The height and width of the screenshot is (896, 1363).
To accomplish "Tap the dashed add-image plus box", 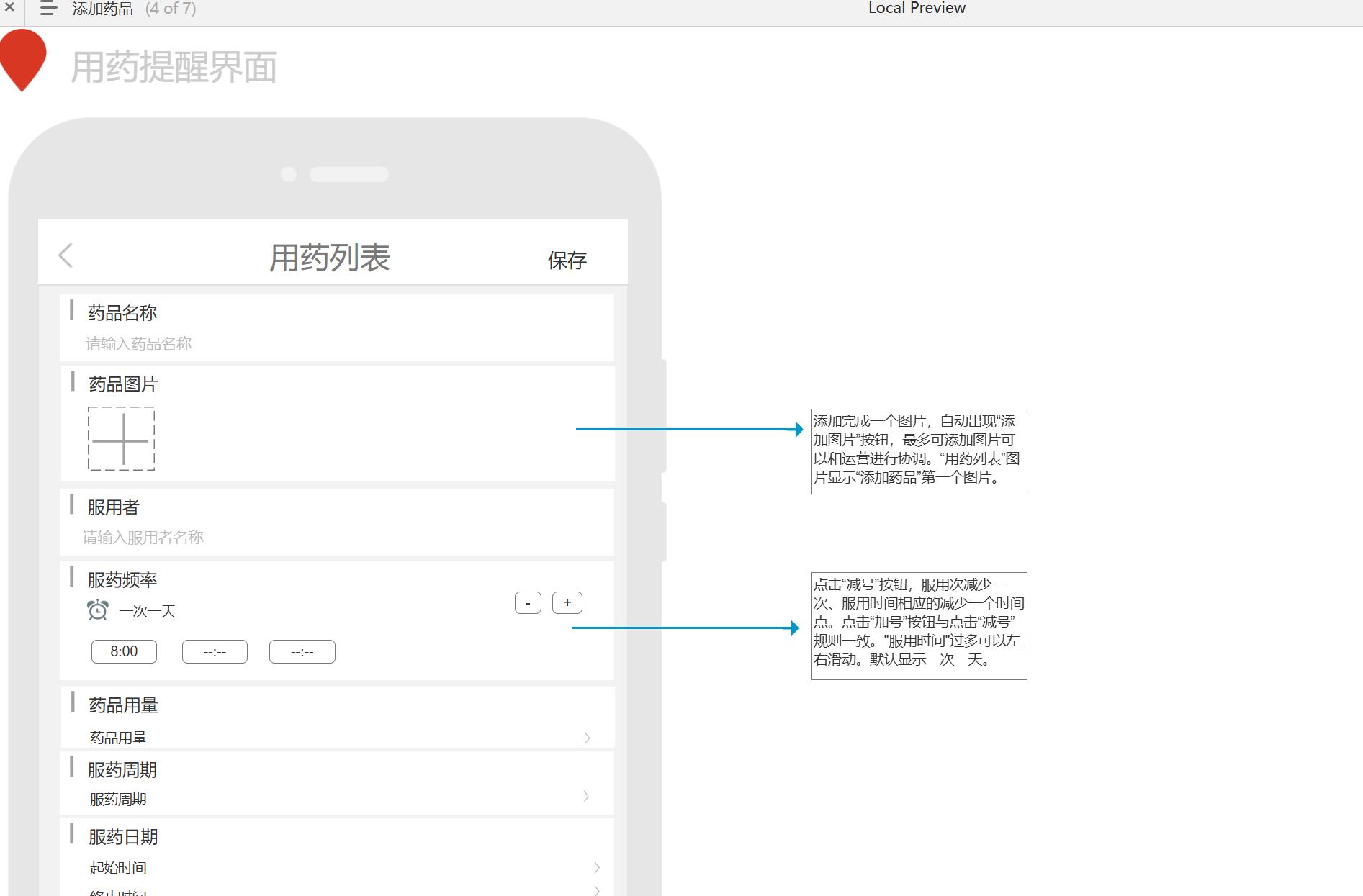I will click(121, 438).
